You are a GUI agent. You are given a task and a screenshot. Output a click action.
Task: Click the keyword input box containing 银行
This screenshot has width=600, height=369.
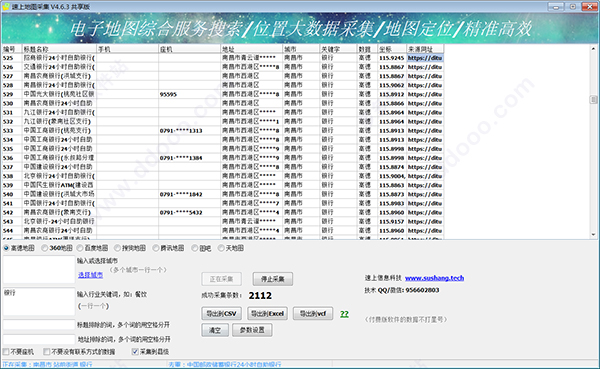point(39,302)
